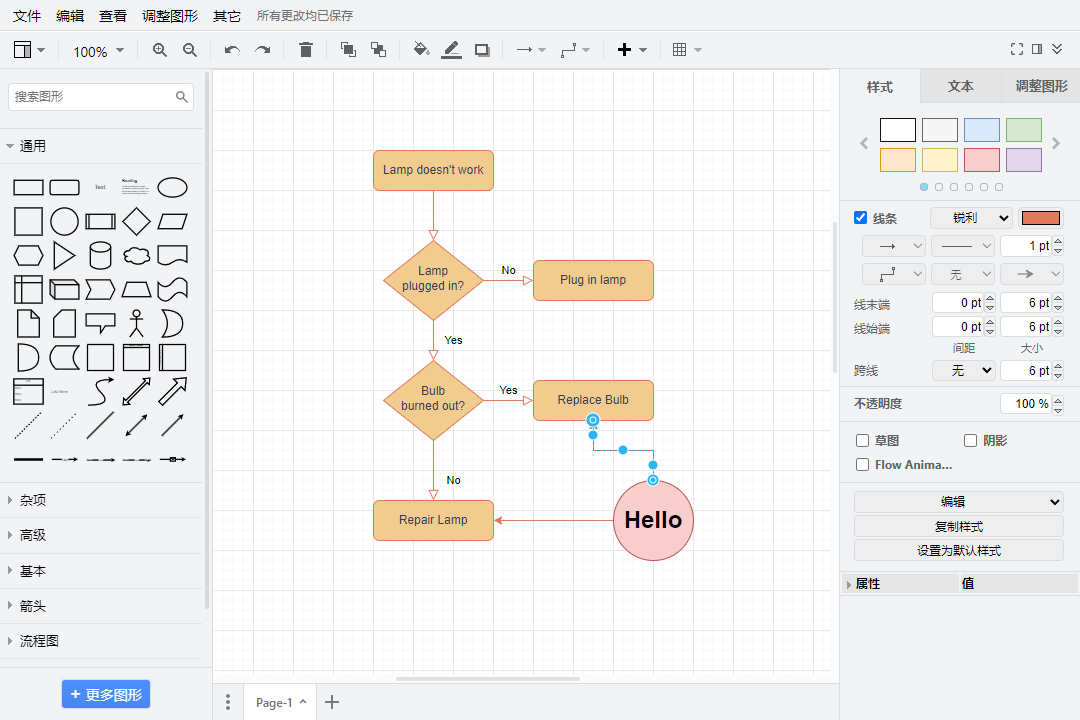Click the zoom in magnifier icon
This screenshot has height=720, width=1080.
click(160, 50)
